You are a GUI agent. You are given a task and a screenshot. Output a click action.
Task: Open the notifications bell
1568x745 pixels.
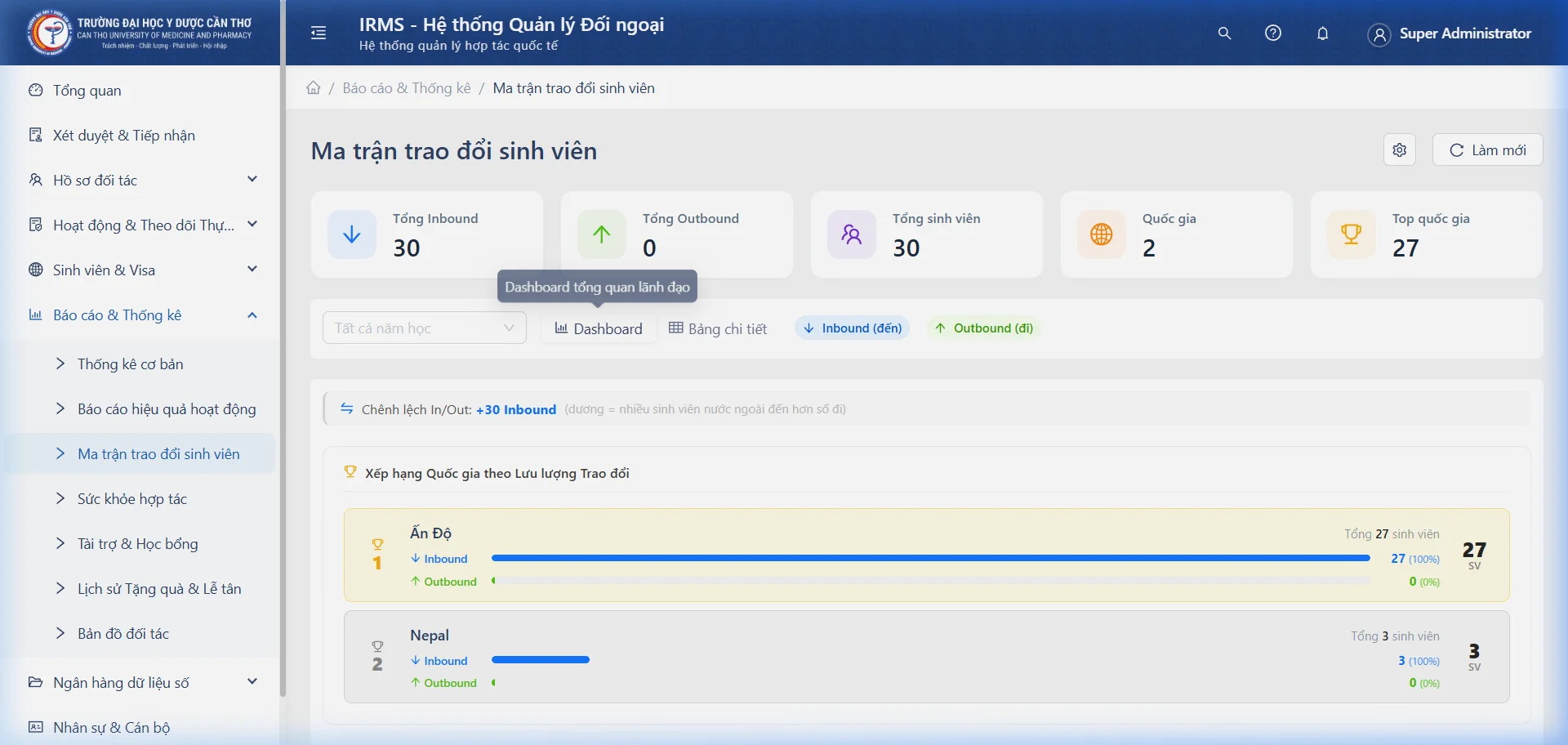1322,33
